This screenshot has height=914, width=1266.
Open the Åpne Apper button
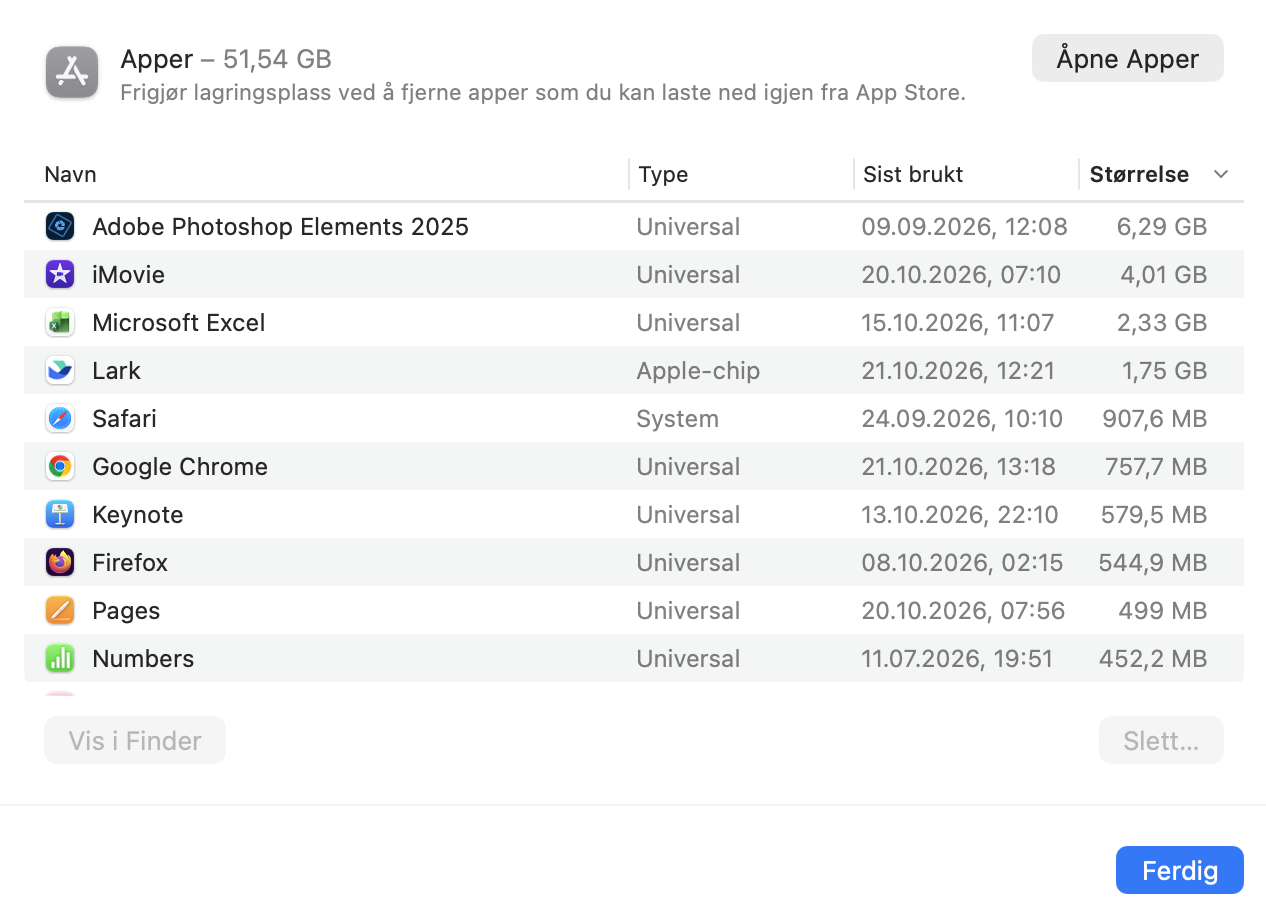click(1128, 58)
